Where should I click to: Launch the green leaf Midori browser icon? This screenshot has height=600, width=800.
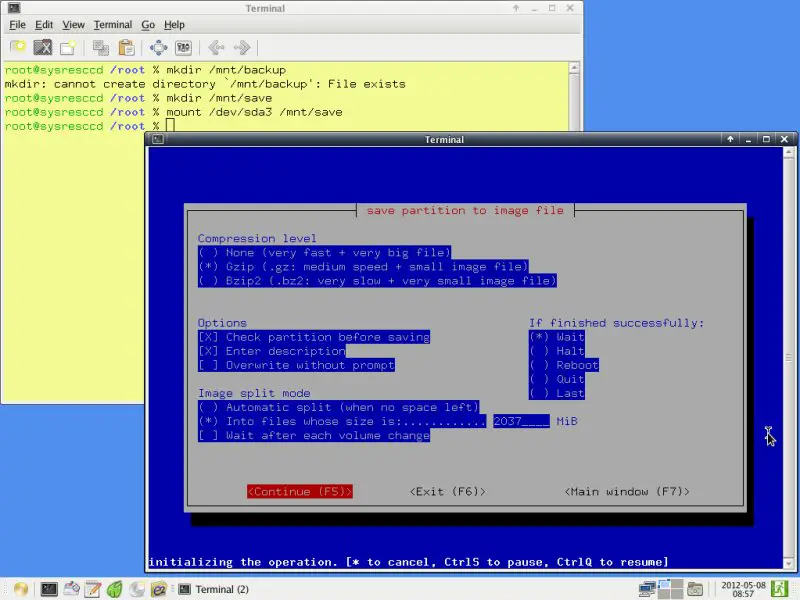coord(114,589)
